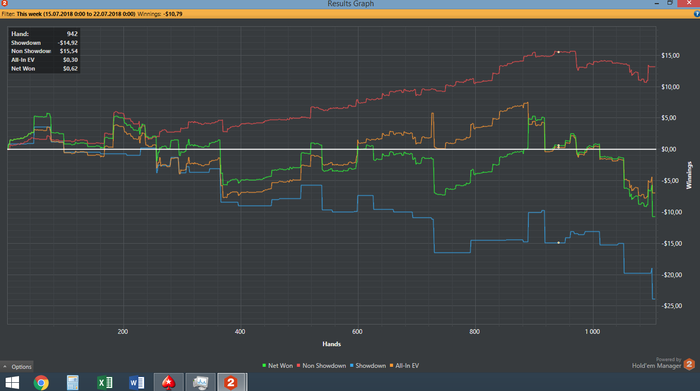Click the All-In EV $0,30 info row

[x=44, y=60]
